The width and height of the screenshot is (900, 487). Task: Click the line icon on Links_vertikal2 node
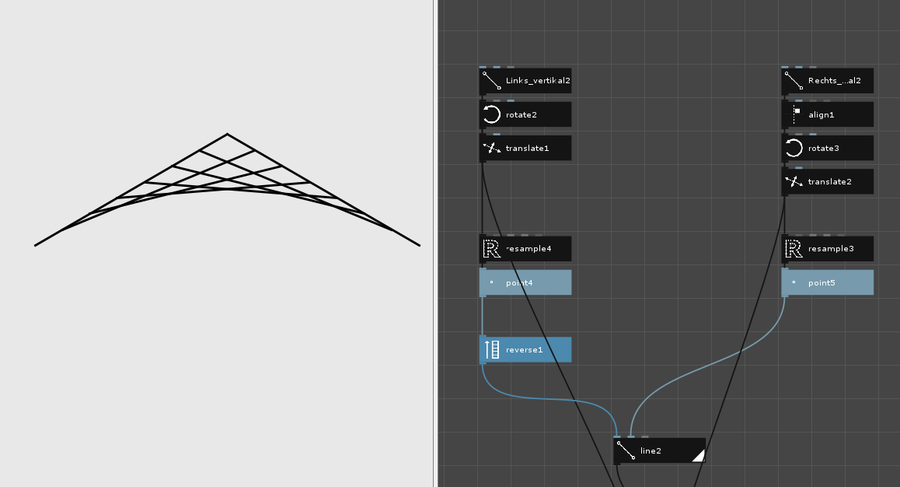click(491, 81)
